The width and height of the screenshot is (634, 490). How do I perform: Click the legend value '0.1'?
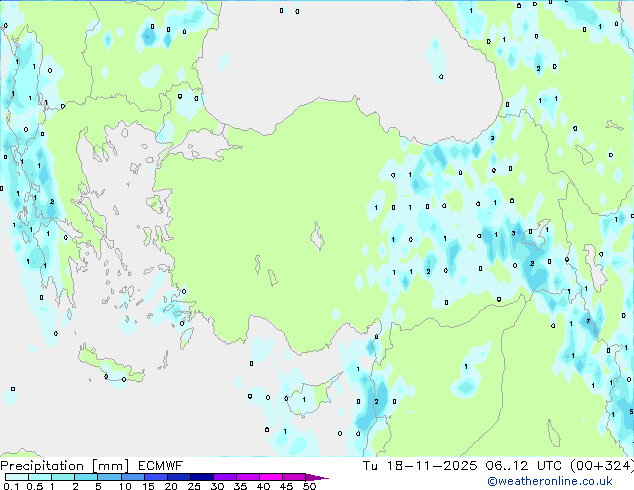tap(11, 486)
